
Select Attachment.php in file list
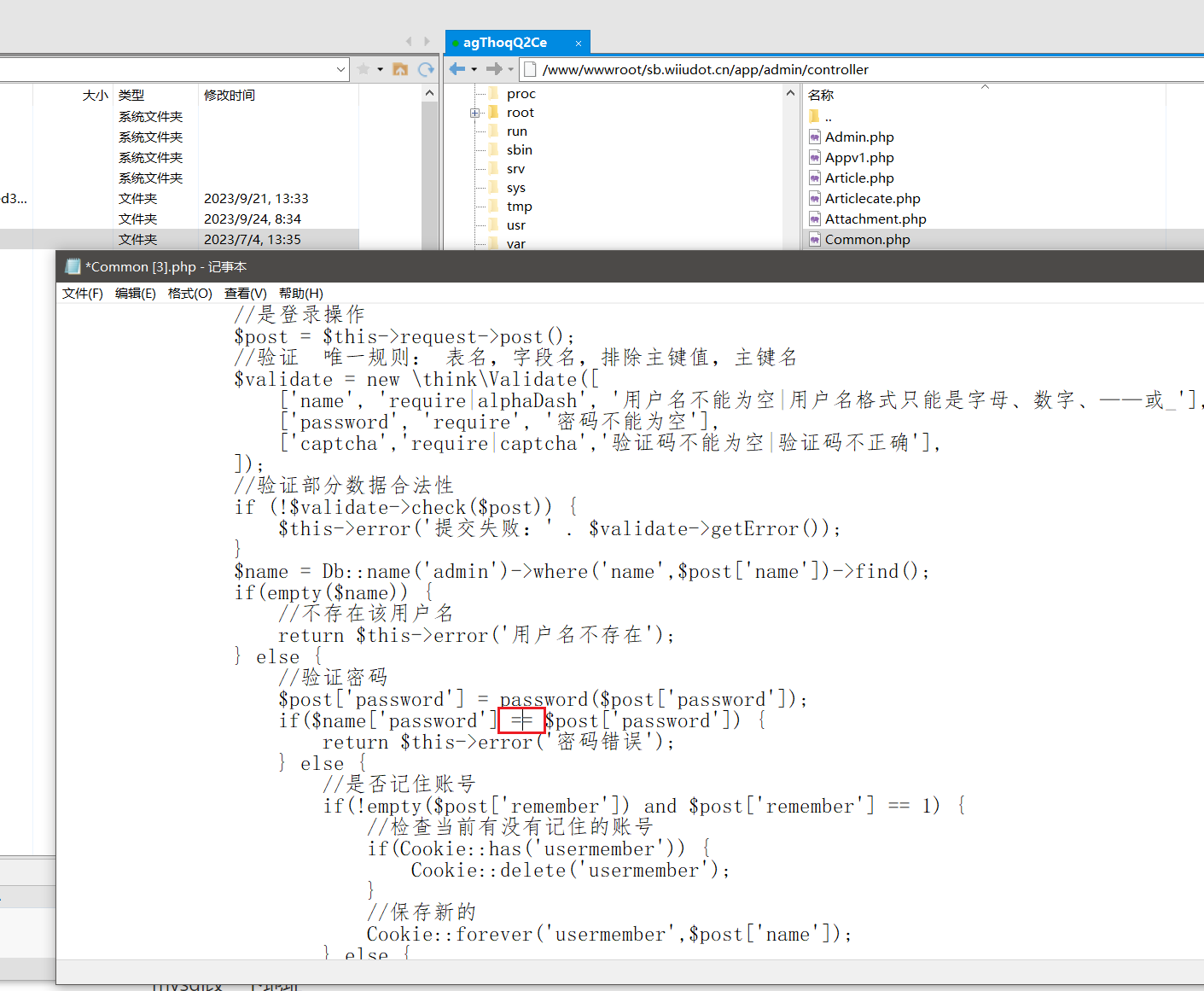click(x=875, y=219)
